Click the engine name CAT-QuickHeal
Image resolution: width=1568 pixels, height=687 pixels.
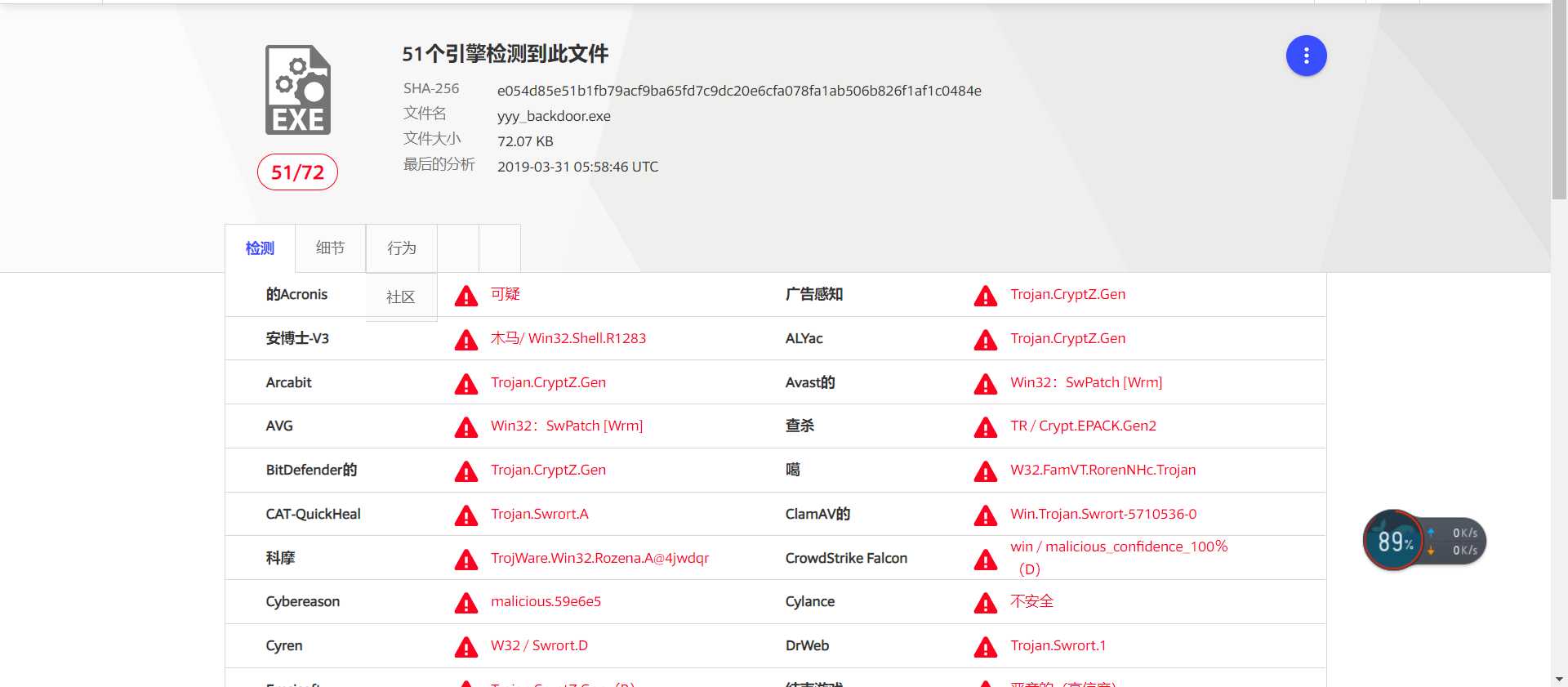pos(313,514)
